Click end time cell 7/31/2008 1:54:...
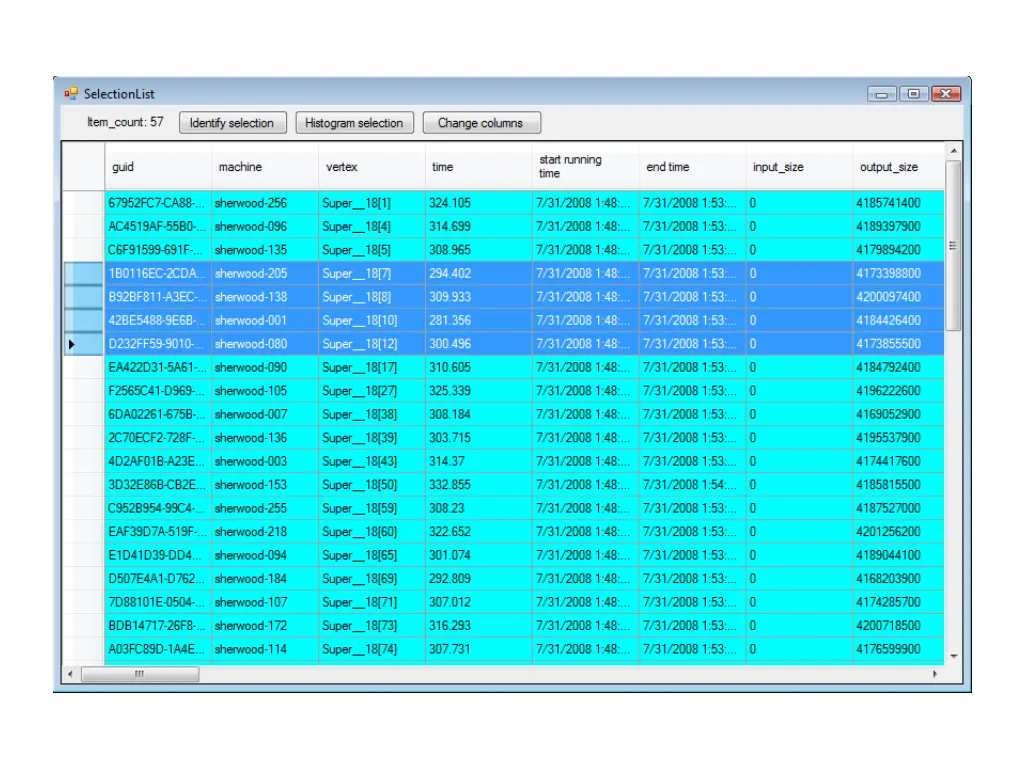 pos(693,485)
